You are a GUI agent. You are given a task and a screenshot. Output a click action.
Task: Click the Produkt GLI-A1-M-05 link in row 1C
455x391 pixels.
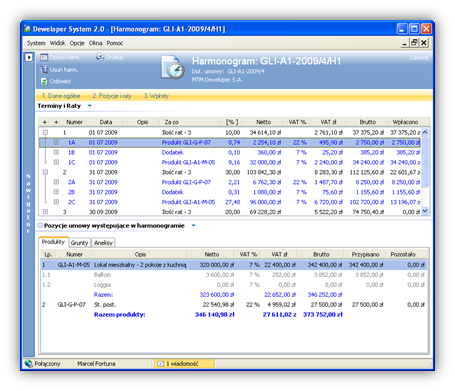click(188, 162)
